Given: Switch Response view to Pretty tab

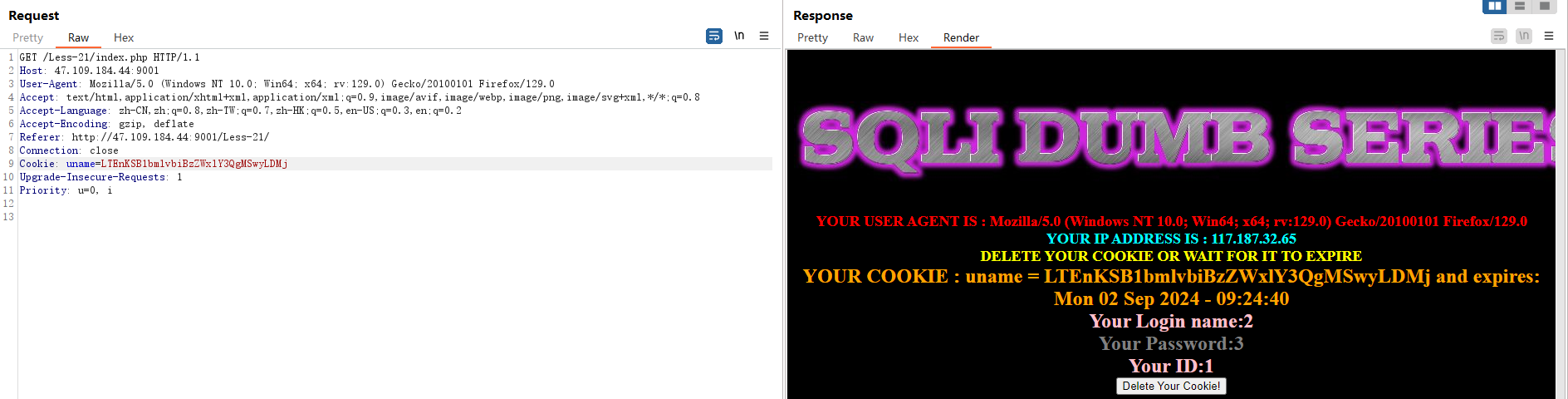Looking at the screenshot, I should click(812, 37).
